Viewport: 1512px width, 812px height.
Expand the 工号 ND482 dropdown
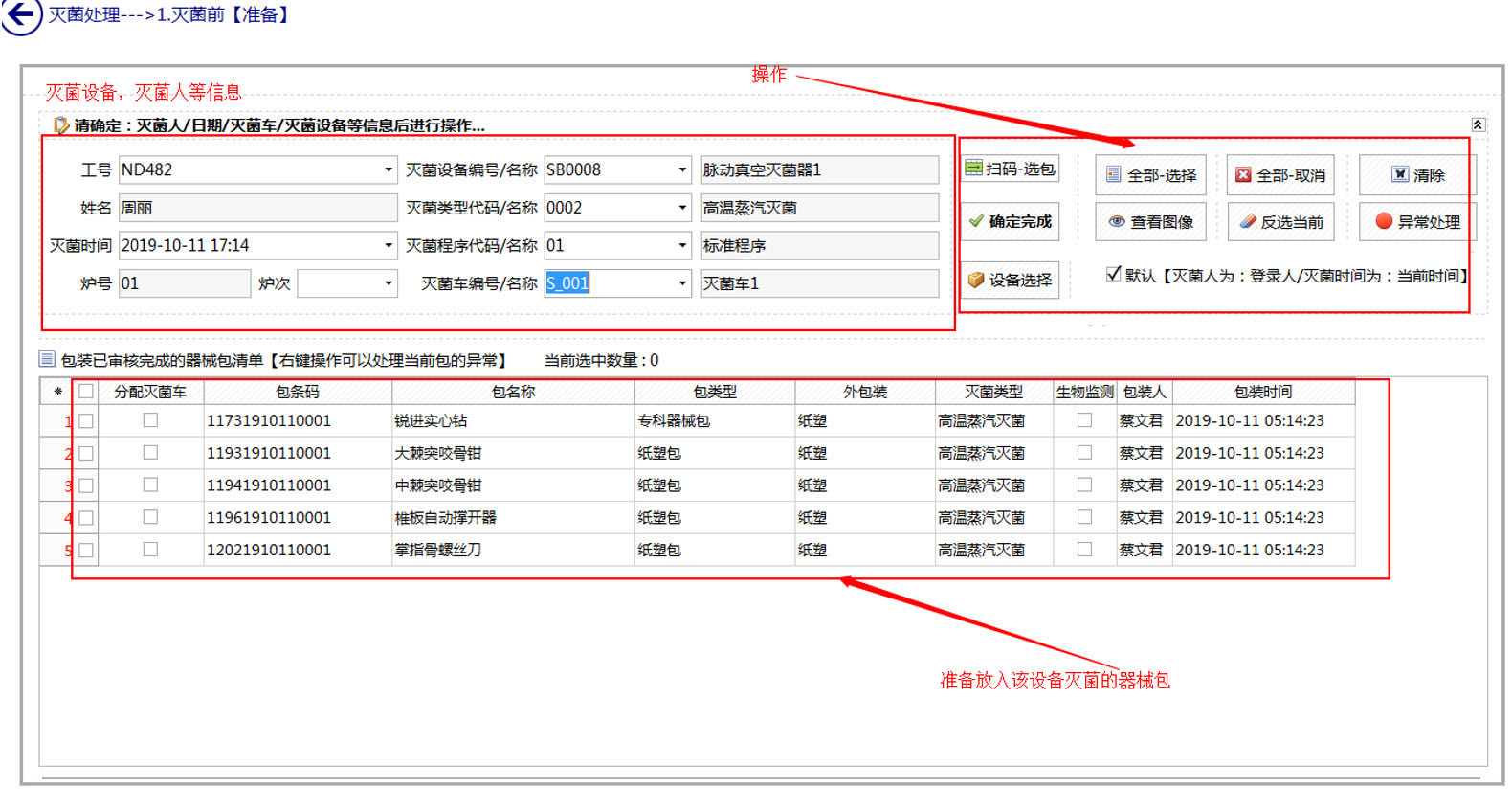(x=388, y=170)
